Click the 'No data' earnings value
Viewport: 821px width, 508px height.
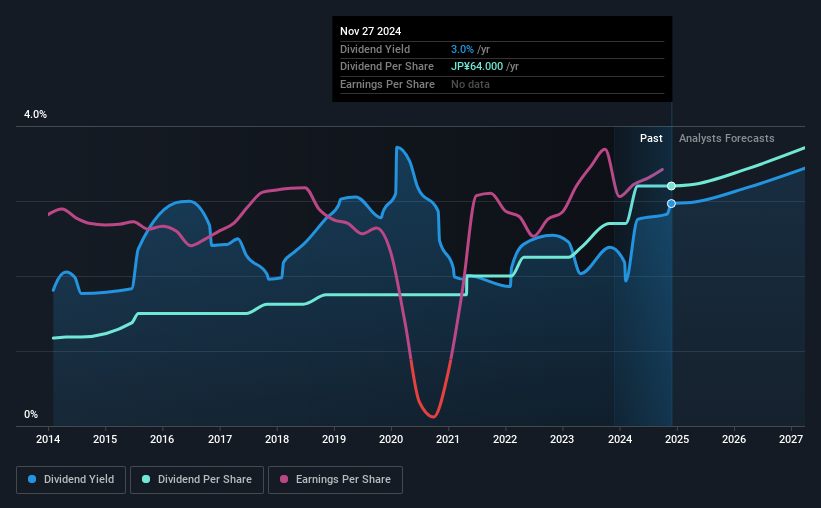click(470, 84)
